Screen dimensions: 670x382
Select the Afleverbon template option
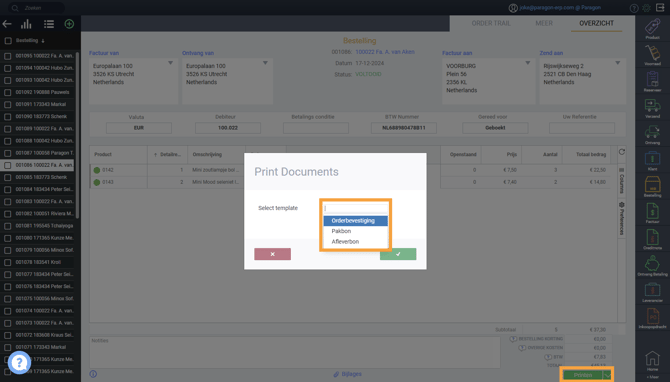[356, 242]
